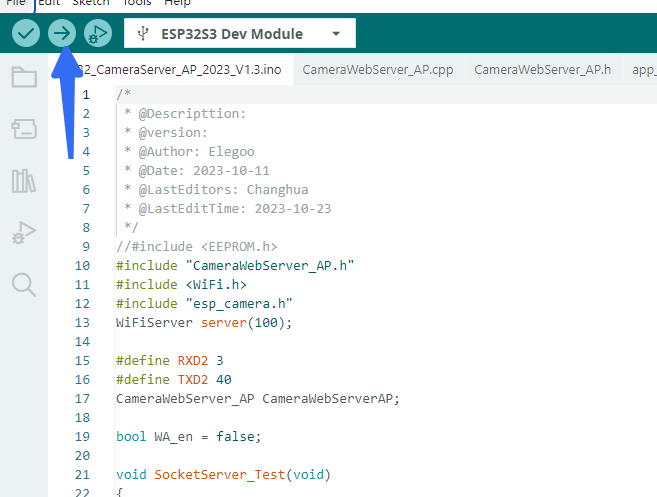The image size is (657, 497).
Task: Click the @LastEditTime: 2023-10-23 line
Action: (228, 209)
